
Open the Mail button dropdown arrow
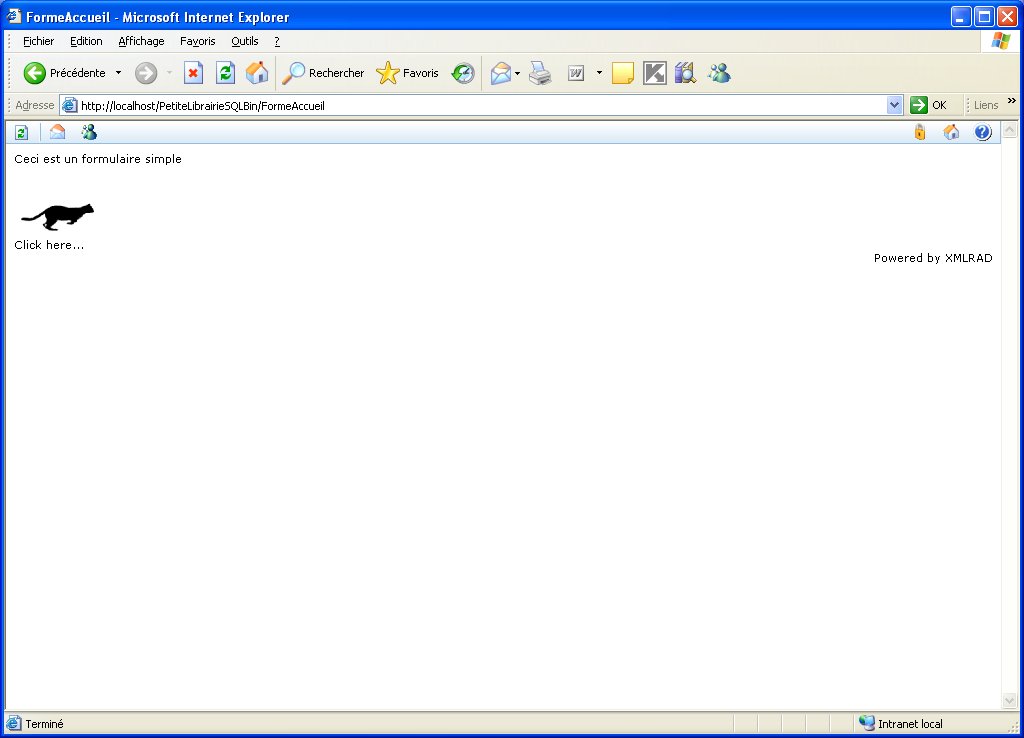click(517, 73)
